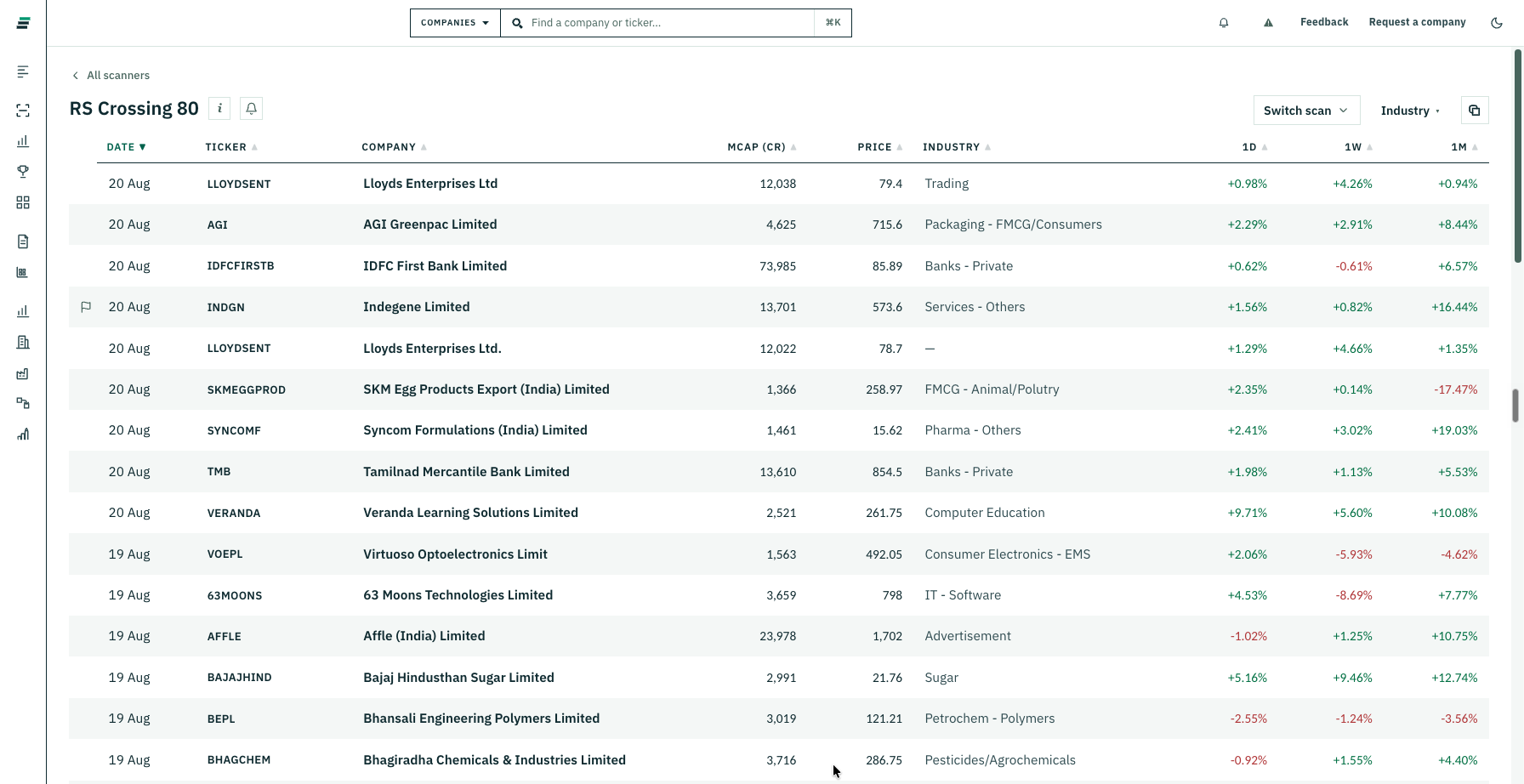Image resolution: width=1524 pixels, height=784 pixels.
Task: Set alert with bell icon beside scan title
Action: 251,109
